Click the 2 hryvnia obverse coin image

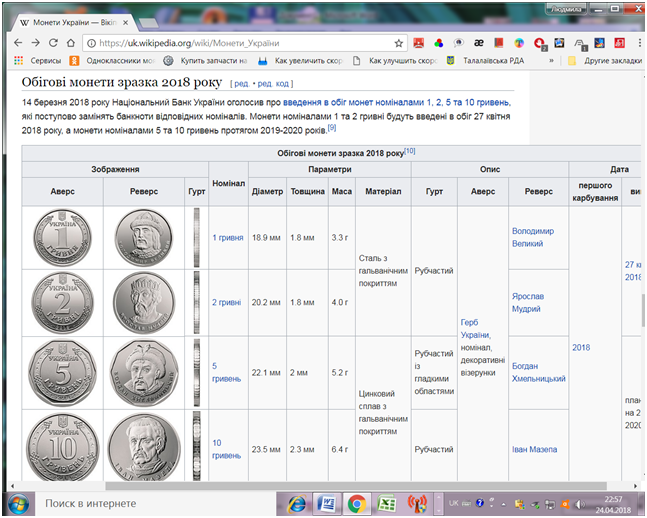[x=62, y=303]
